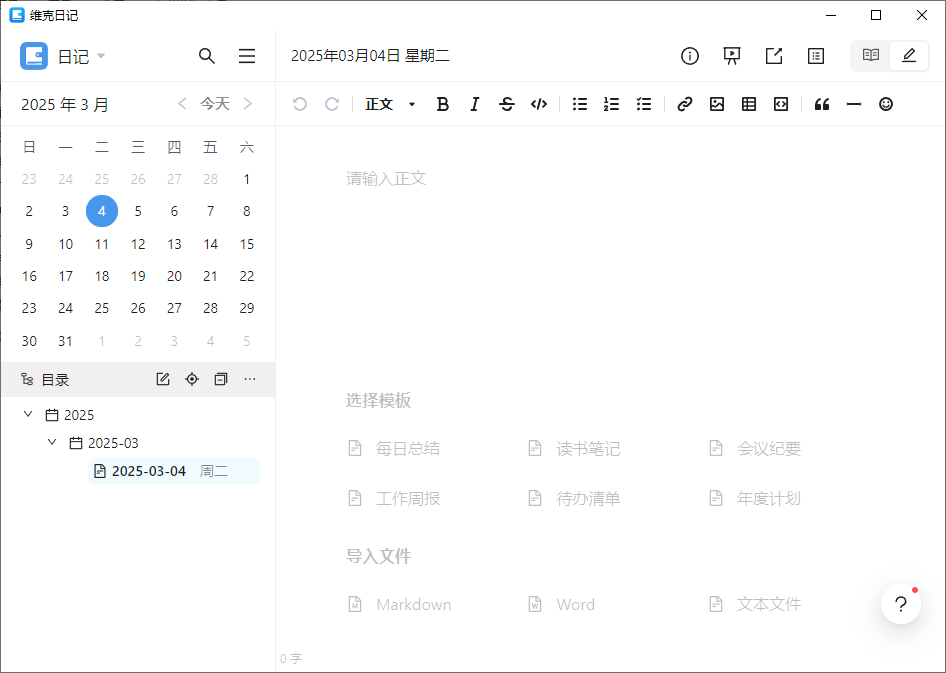946x673 pixels.
Task: Click the new note icon in 目录 panel
Action: pos(162,379)
